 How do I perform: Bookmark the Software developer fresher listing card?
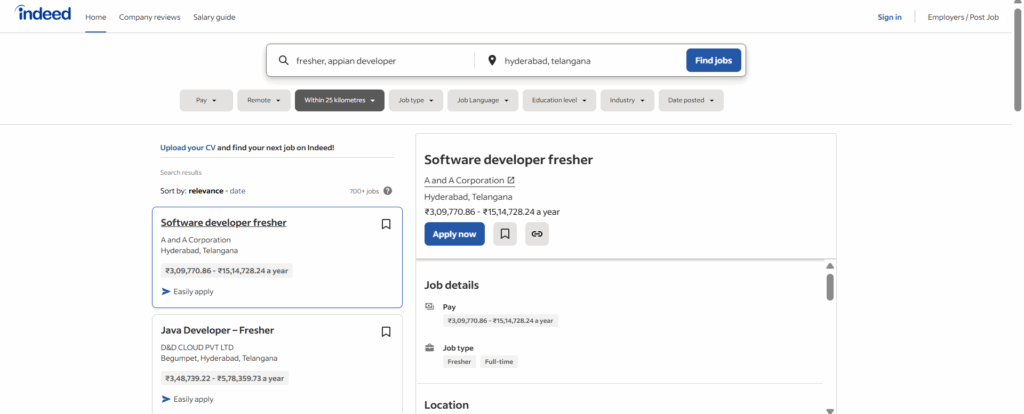(386, 224)
